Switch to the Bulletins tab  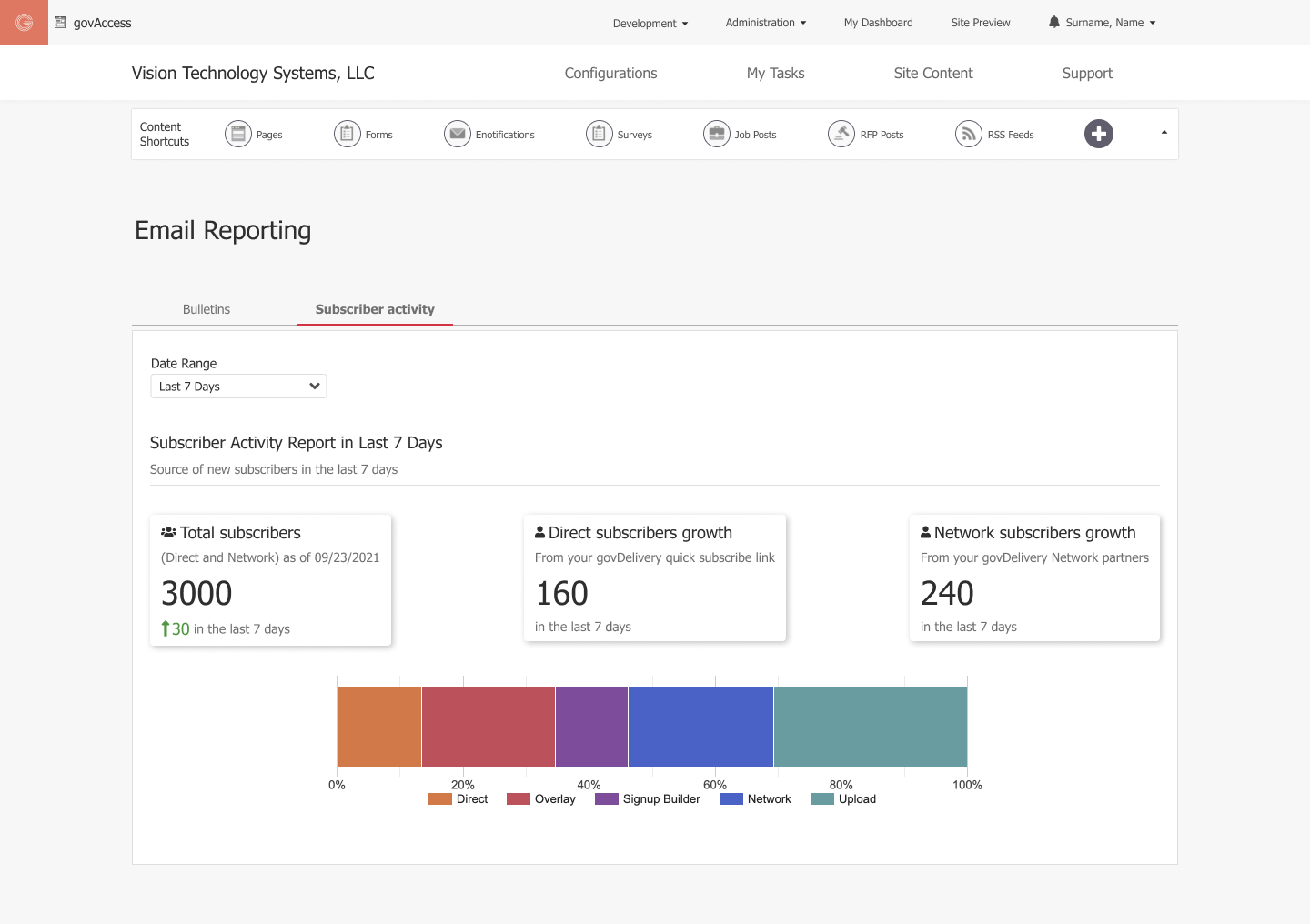(206, 309)
